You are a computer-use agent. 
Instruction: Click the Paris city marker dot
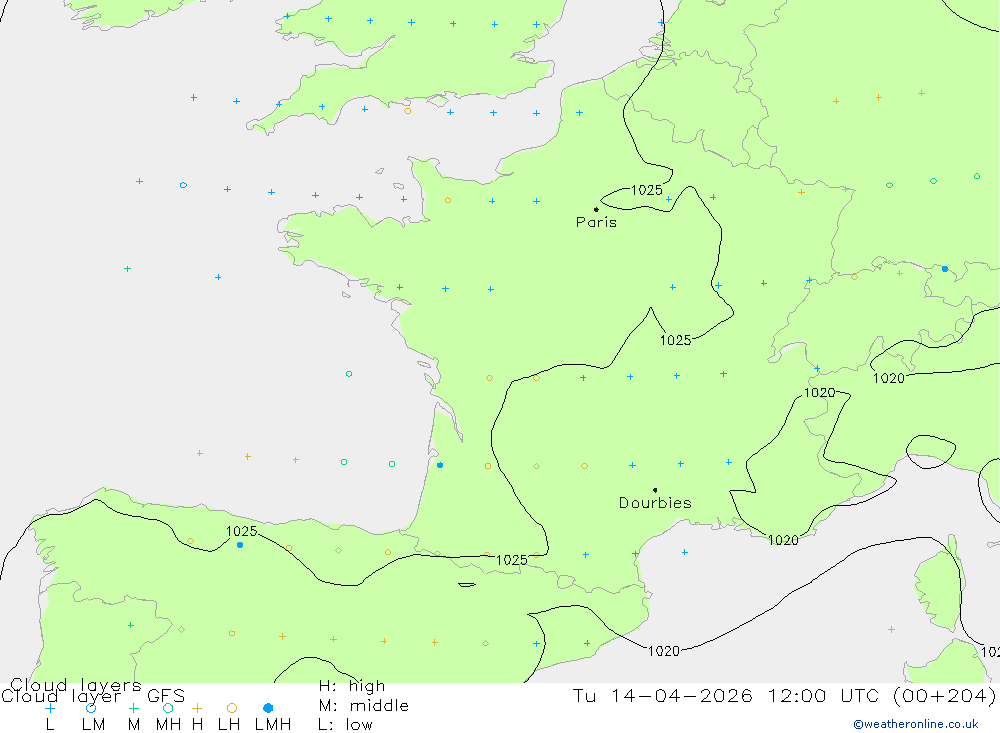pos(596,209)
